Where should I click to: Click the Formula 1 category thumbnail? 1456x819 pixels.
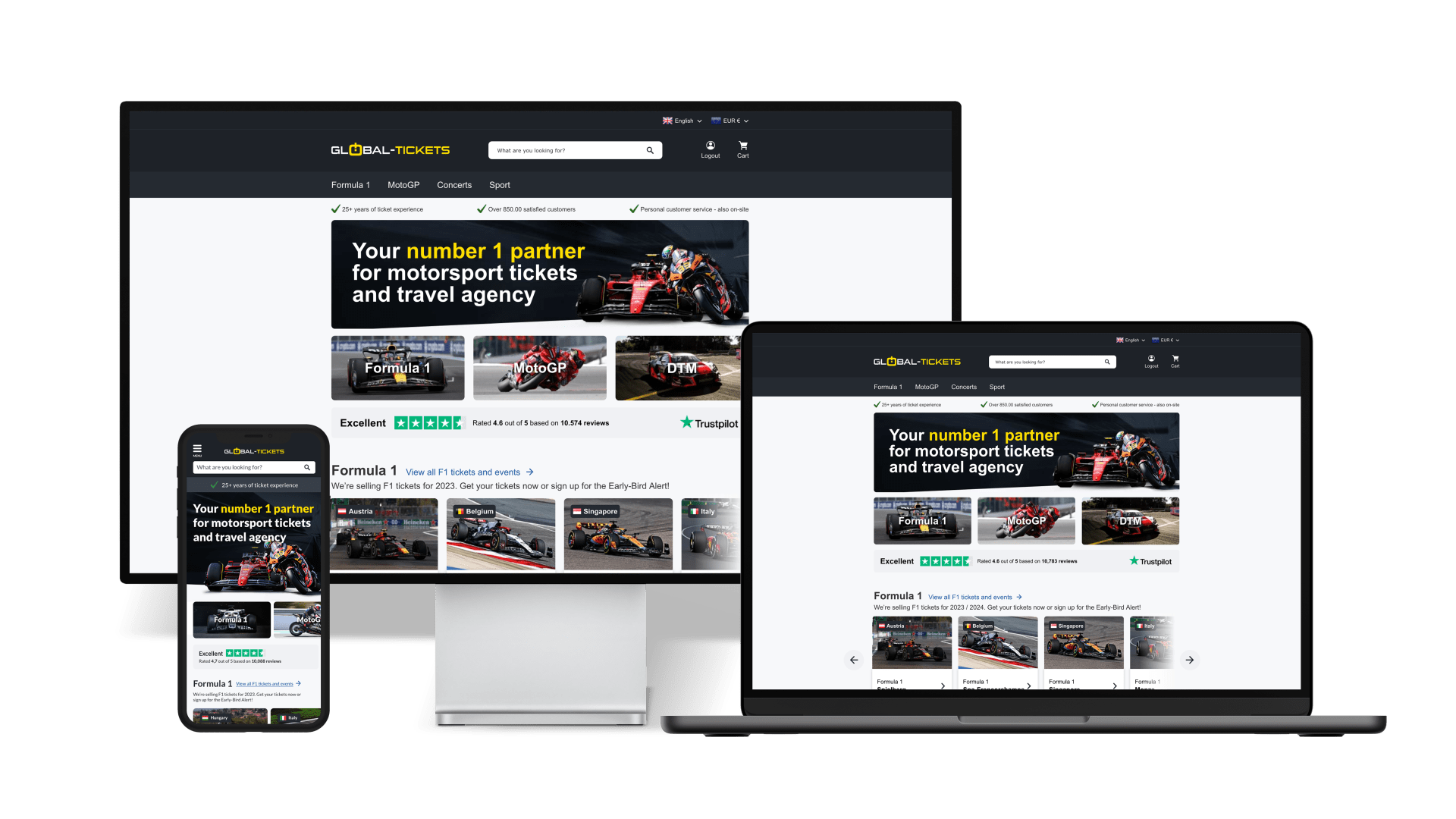click(x=398, y=367)
